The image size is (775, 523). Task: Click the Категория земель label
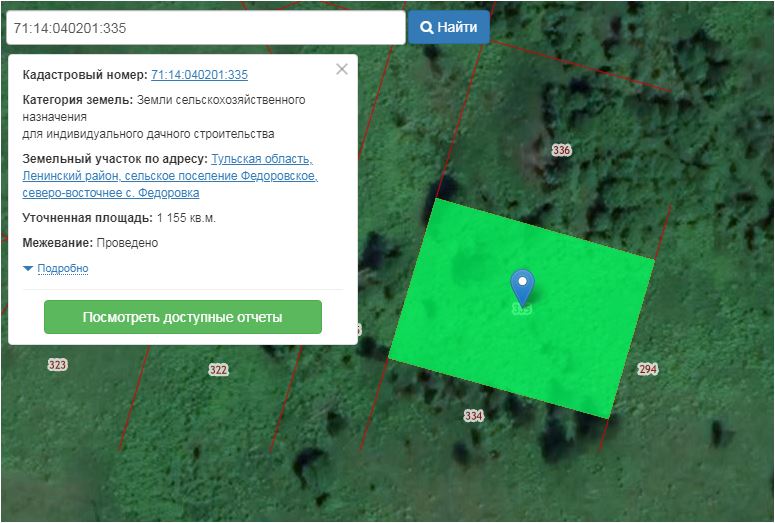click(x=77, y=100)
